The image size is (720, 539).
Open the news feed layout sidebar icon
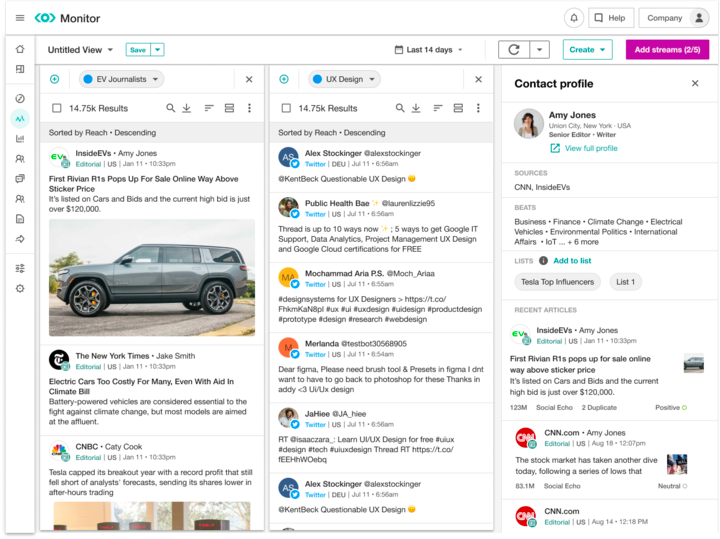coord(20,69)
